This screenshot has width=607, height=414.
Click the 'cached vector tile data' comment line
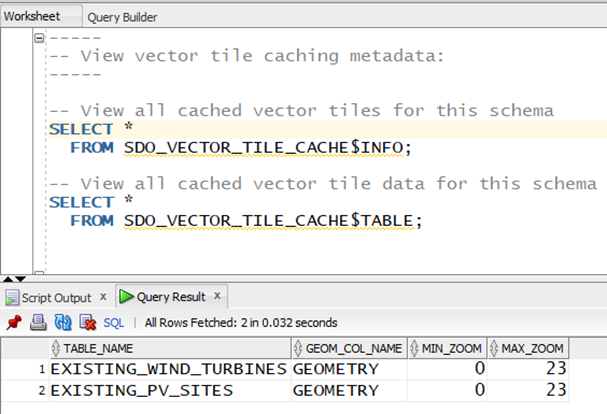[323, 184]
